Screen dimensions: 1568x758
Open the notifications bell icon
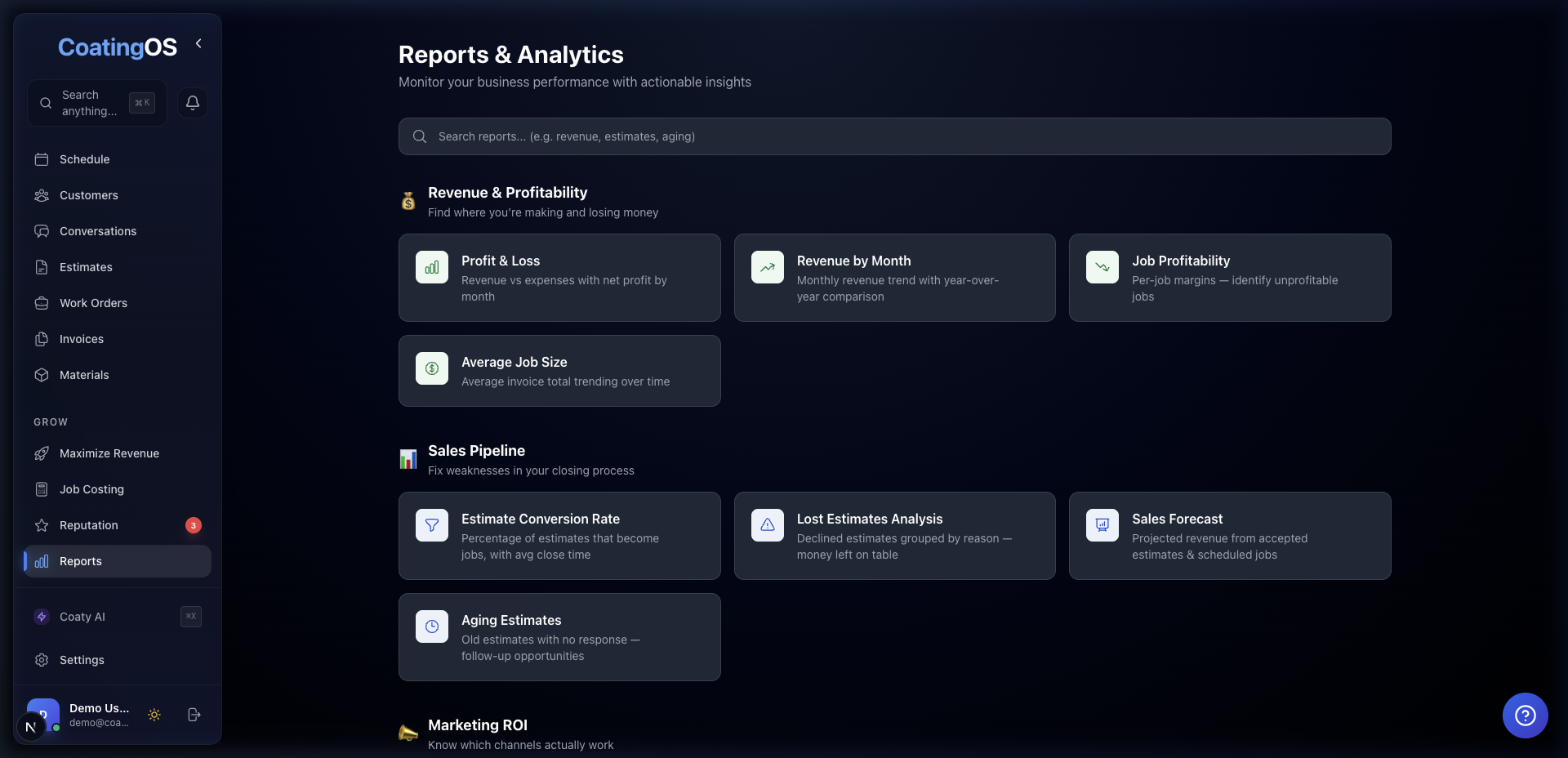193,103
